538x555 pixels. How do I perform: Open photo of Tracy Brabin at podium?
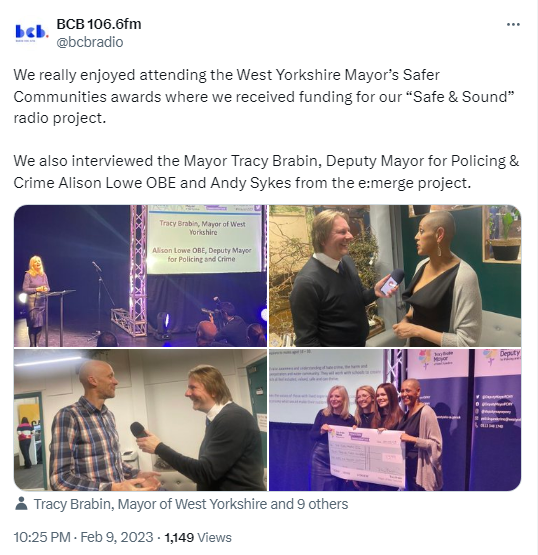[140, 276]
